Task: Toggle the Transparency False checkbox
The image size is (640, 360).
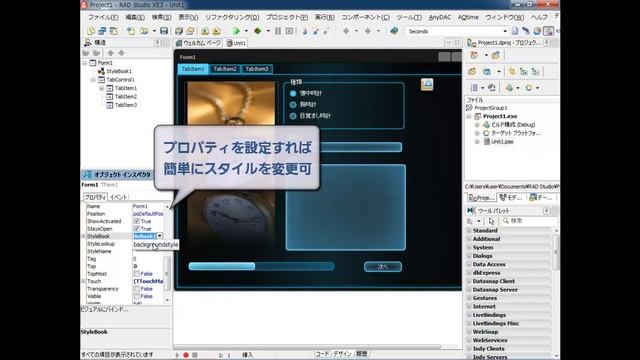Action: pos(137,289)
